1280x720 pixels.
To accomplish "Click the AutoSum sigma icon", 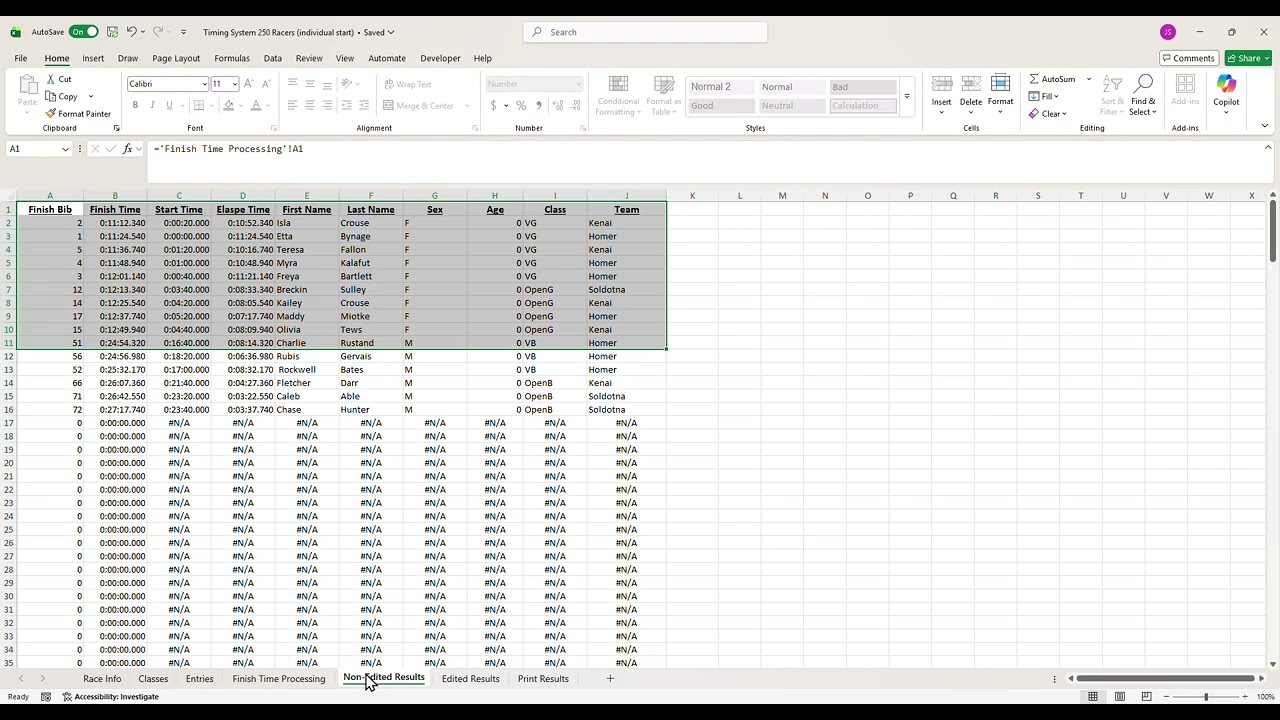I will pos(1034,79).
